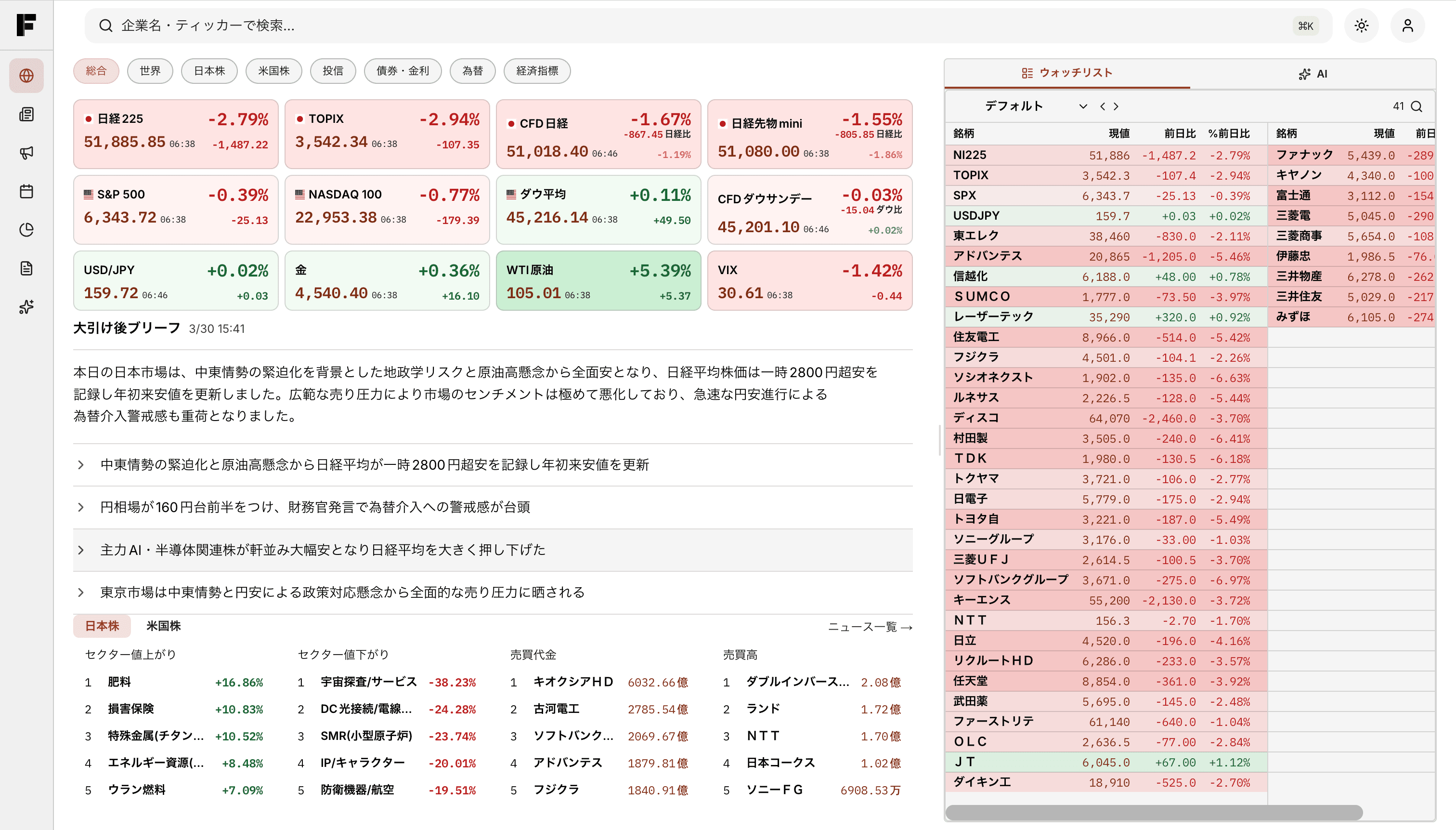This screenshot has width=1456, height=830.
Task: Expand the 円相場が160円台前半 news brief item
Action: point(315,507)
